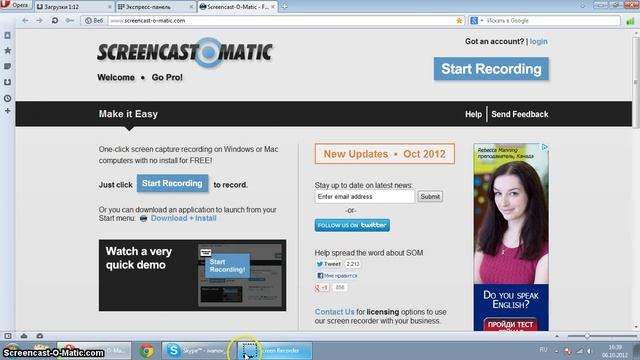Open Google Chrome from the taskbar
Image resolution: width=640 pixels, height=360 pixels.
147,351
